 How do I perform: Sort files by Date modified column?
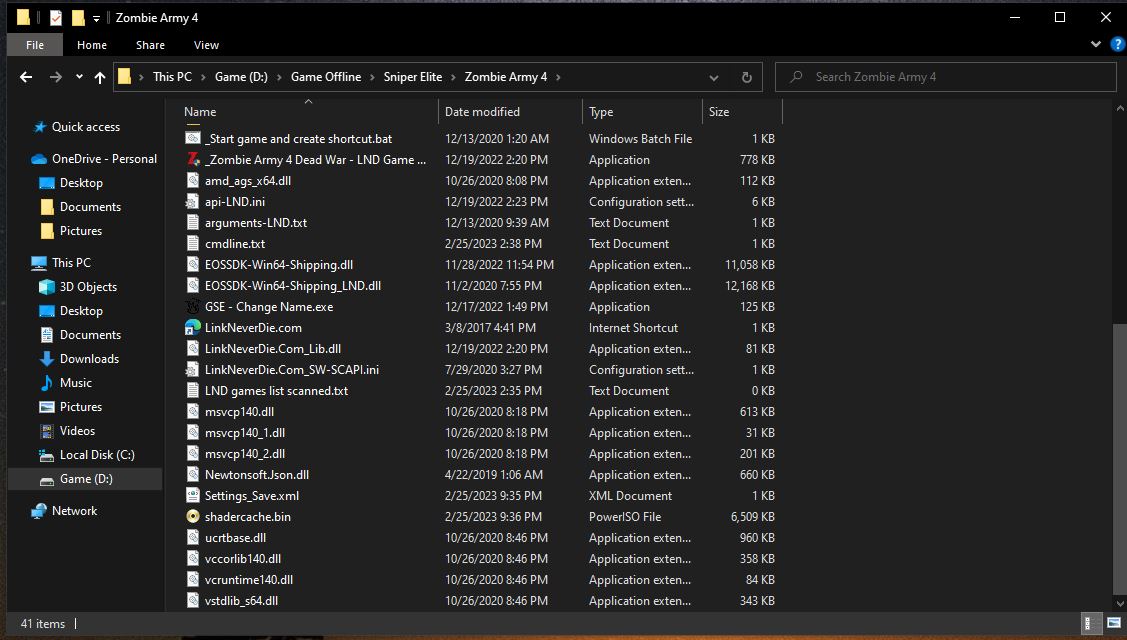(482, 112)
